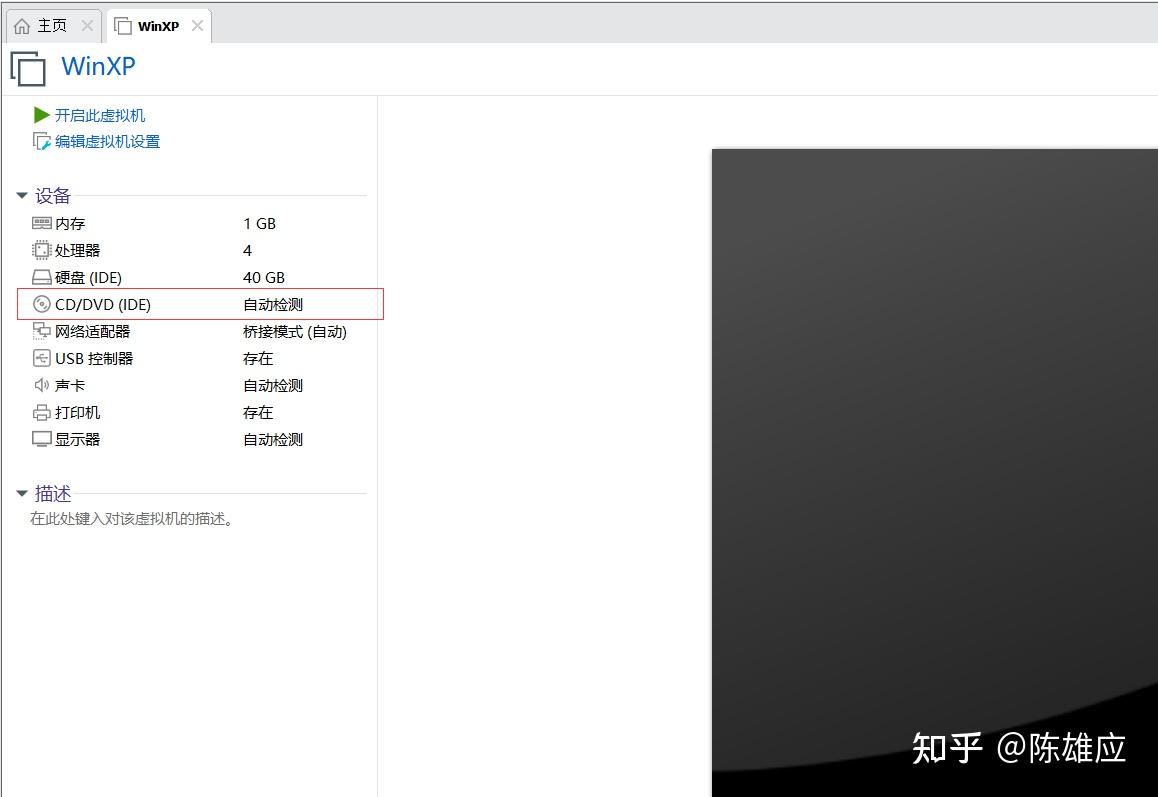The width and height of the screenshot is (1158, 797).
Task: Collapse the 描述 (Description) section
Action: pos(22,493)
